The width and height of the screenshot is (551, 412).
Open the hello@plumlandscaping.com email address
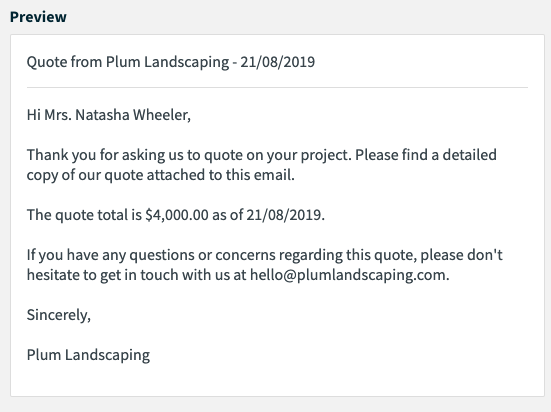coord(348,275)
